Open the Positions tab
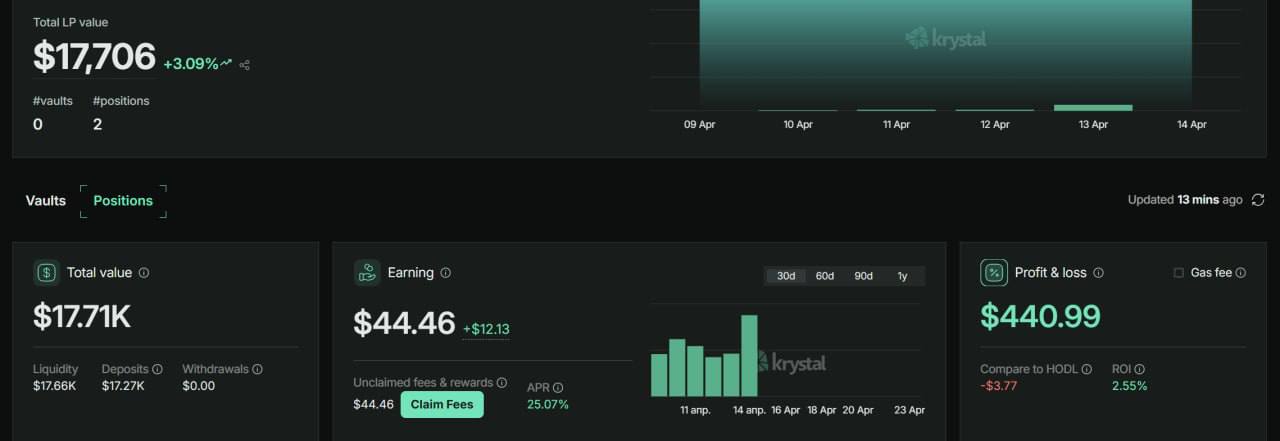1280x441 pixels. [123, 201]
